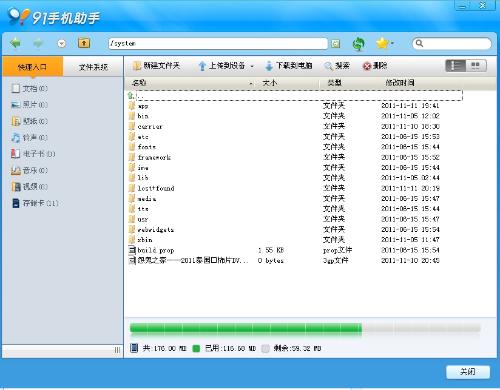The height and width of the screenshot is (390, 500).
Task: Open the navigation history round dropdown
Action: (61, 43)
